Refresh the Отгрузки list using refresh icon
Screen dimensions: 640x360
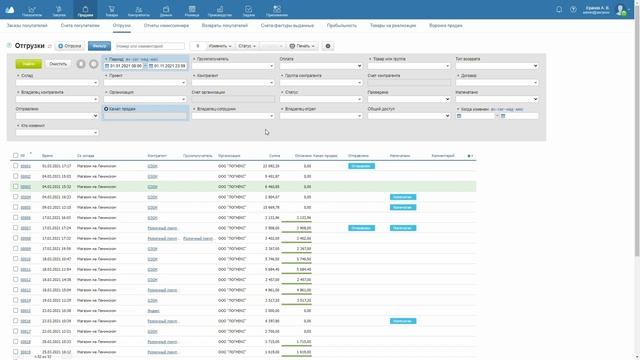50,46
